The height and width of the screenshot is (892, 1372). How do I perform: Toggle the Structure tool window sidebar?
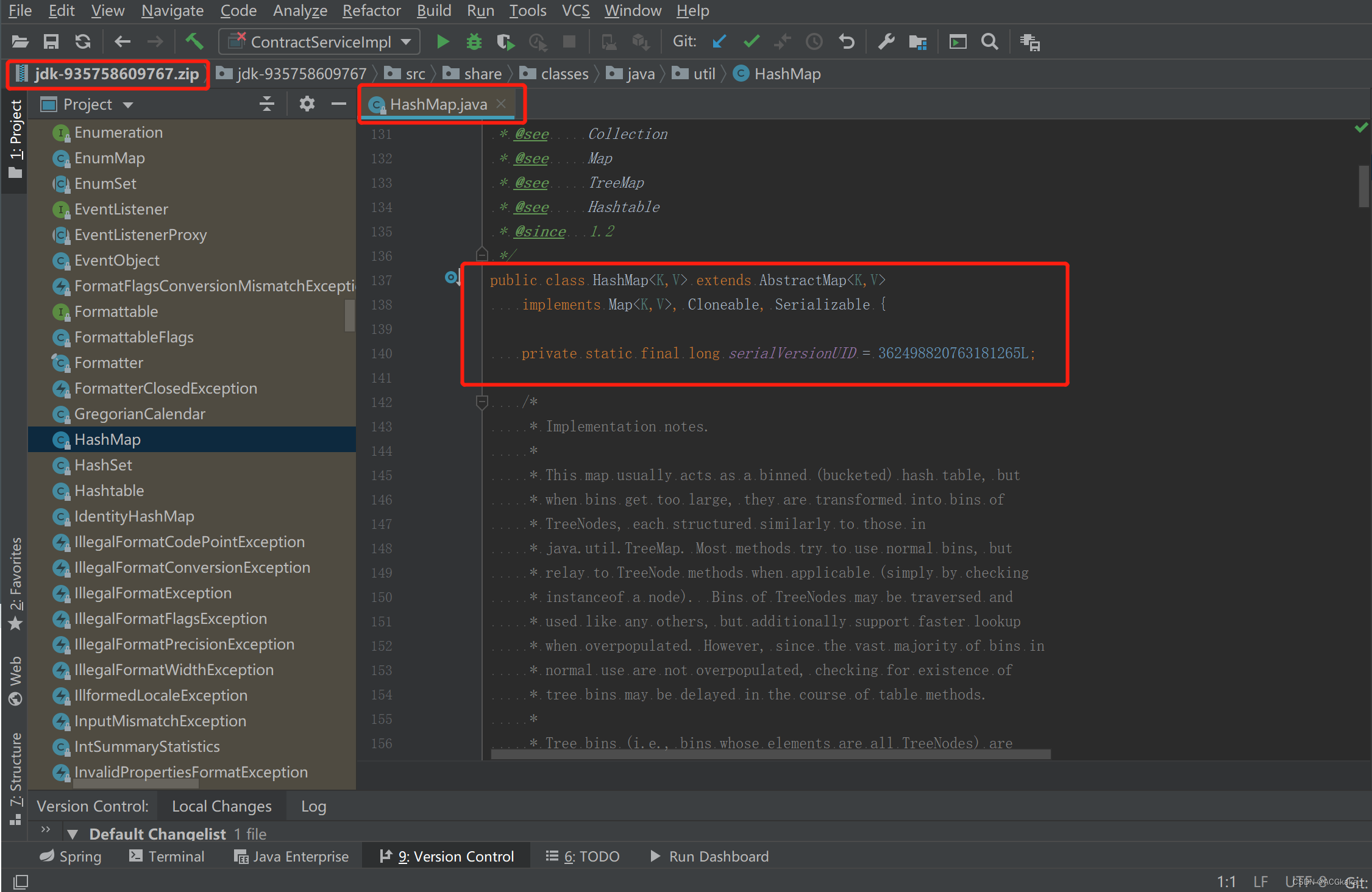(15, 778)
